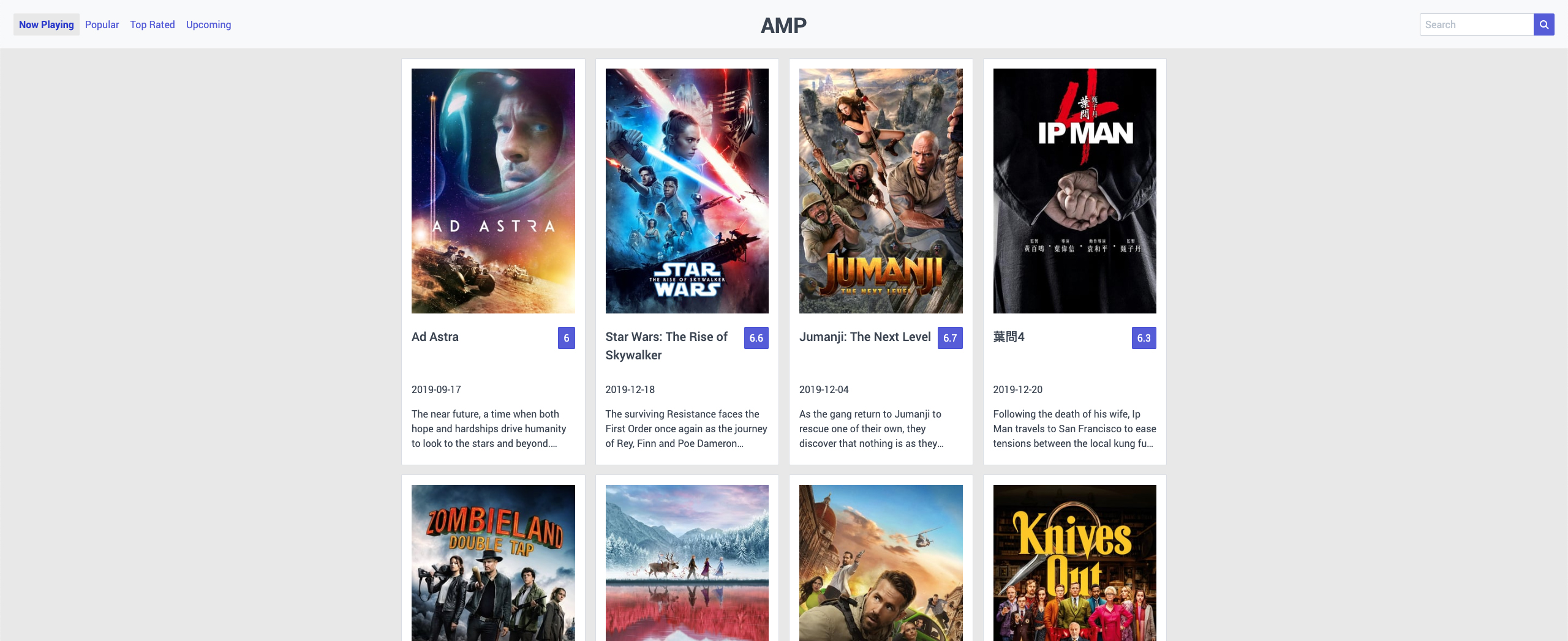Open the Now Playing tab

click(47, 24)
